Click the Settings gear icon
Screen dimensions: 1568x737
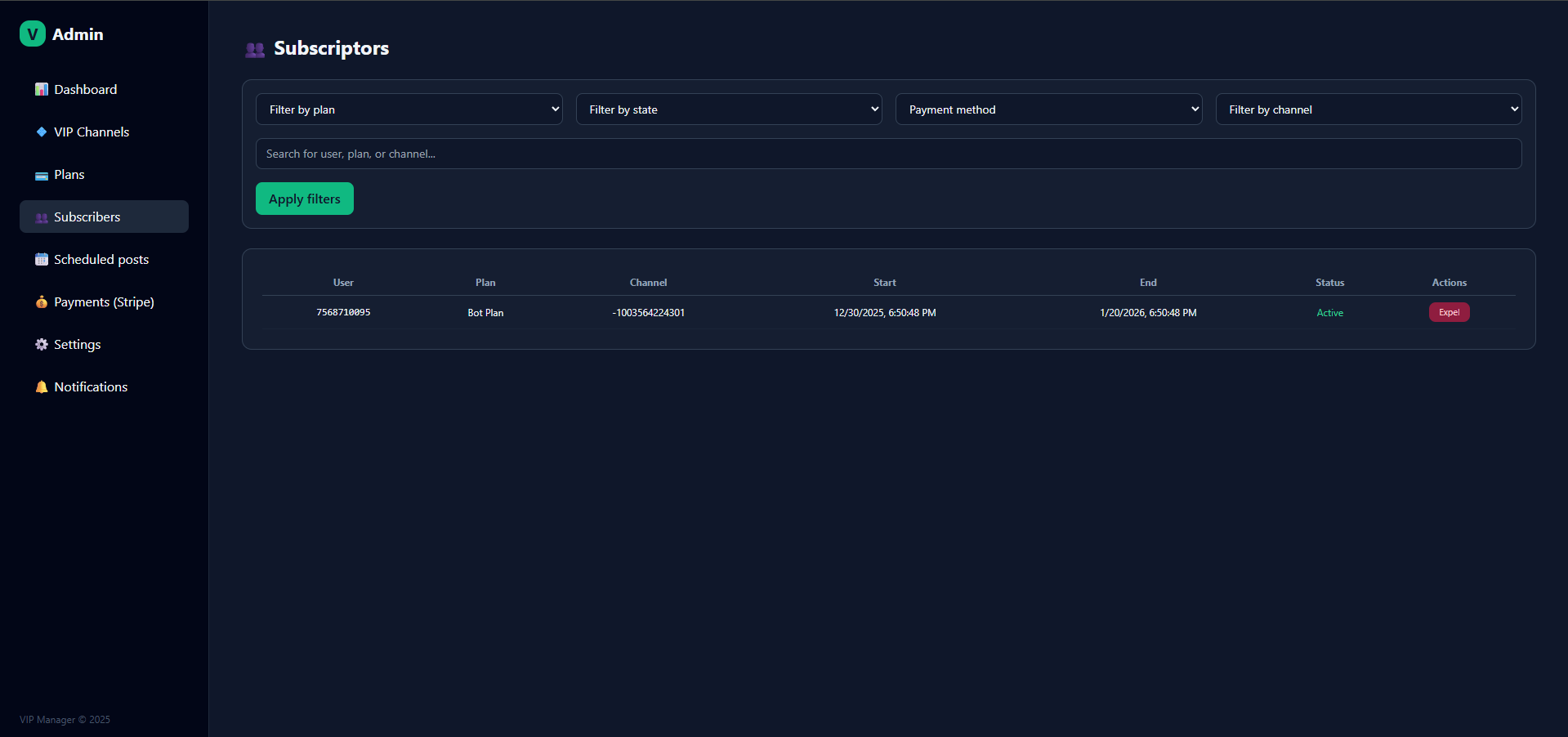point(41,344)
